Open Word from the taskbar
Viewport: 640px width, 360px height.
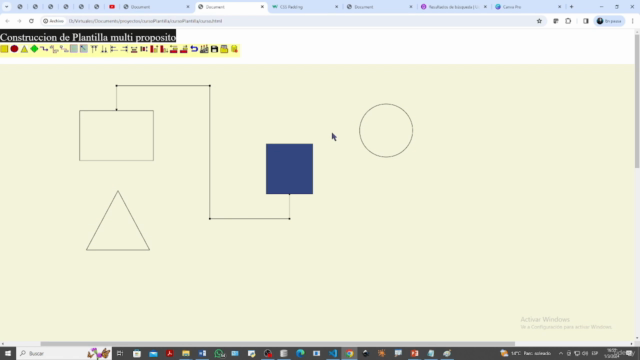pyautogui.click(x=202, y=353)
